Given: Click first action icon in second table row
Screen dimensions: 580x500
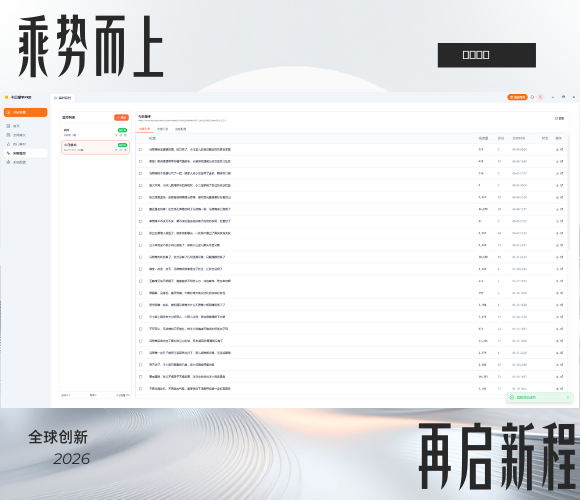Looking at the screenshot, I should click(557, 161).
